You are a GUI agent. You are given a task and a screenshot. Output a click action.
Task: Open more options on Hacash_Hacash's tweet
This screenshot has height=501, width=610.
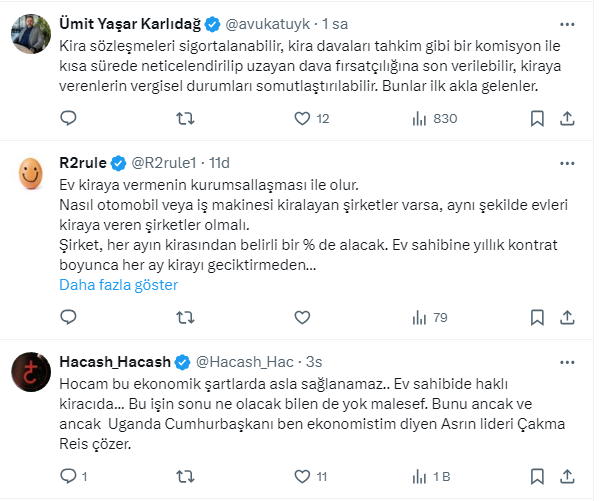(566, 360)
